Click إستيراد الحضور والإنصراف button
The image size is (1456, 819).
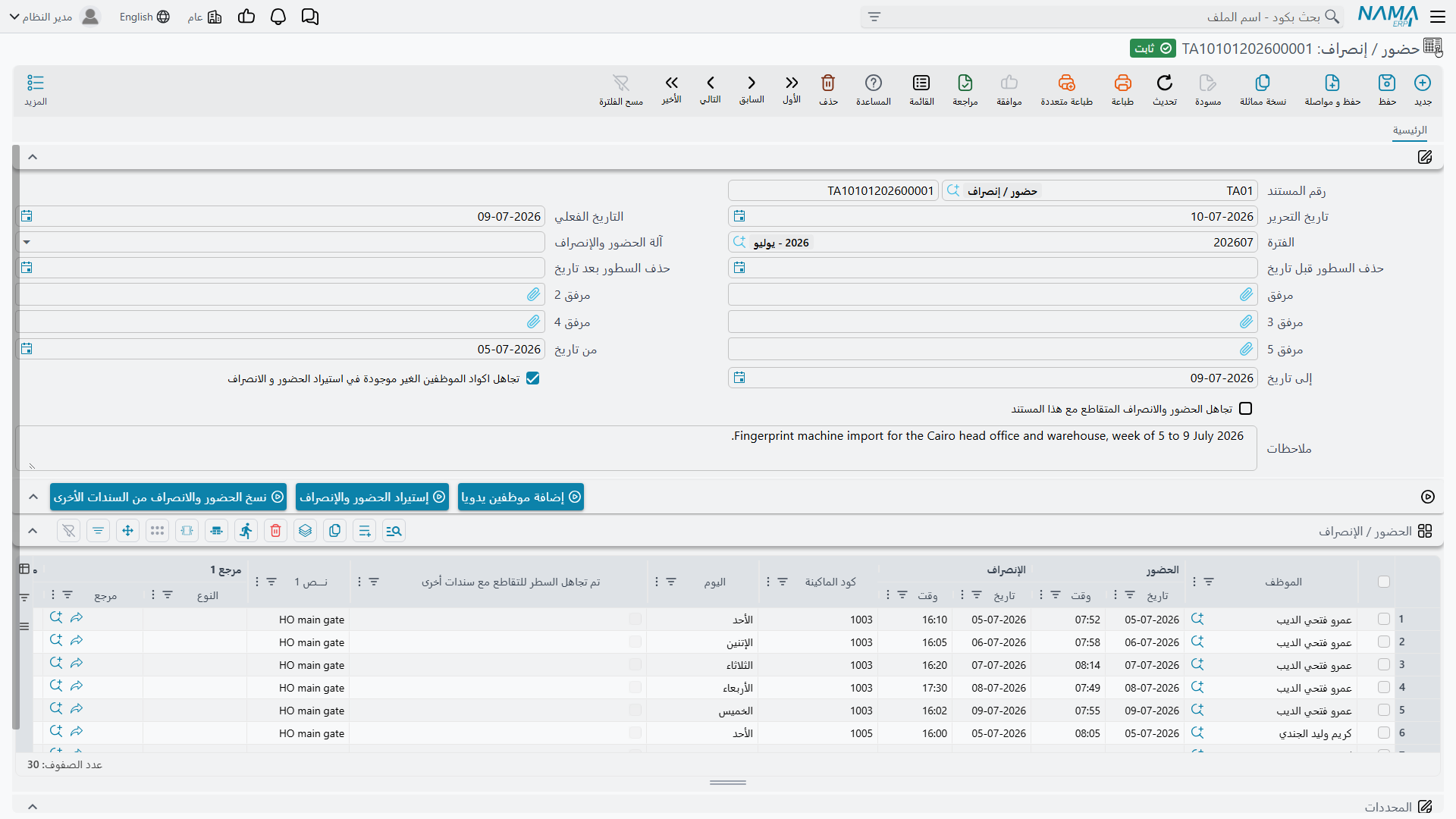pyautogui.click(x=372, y=497)
